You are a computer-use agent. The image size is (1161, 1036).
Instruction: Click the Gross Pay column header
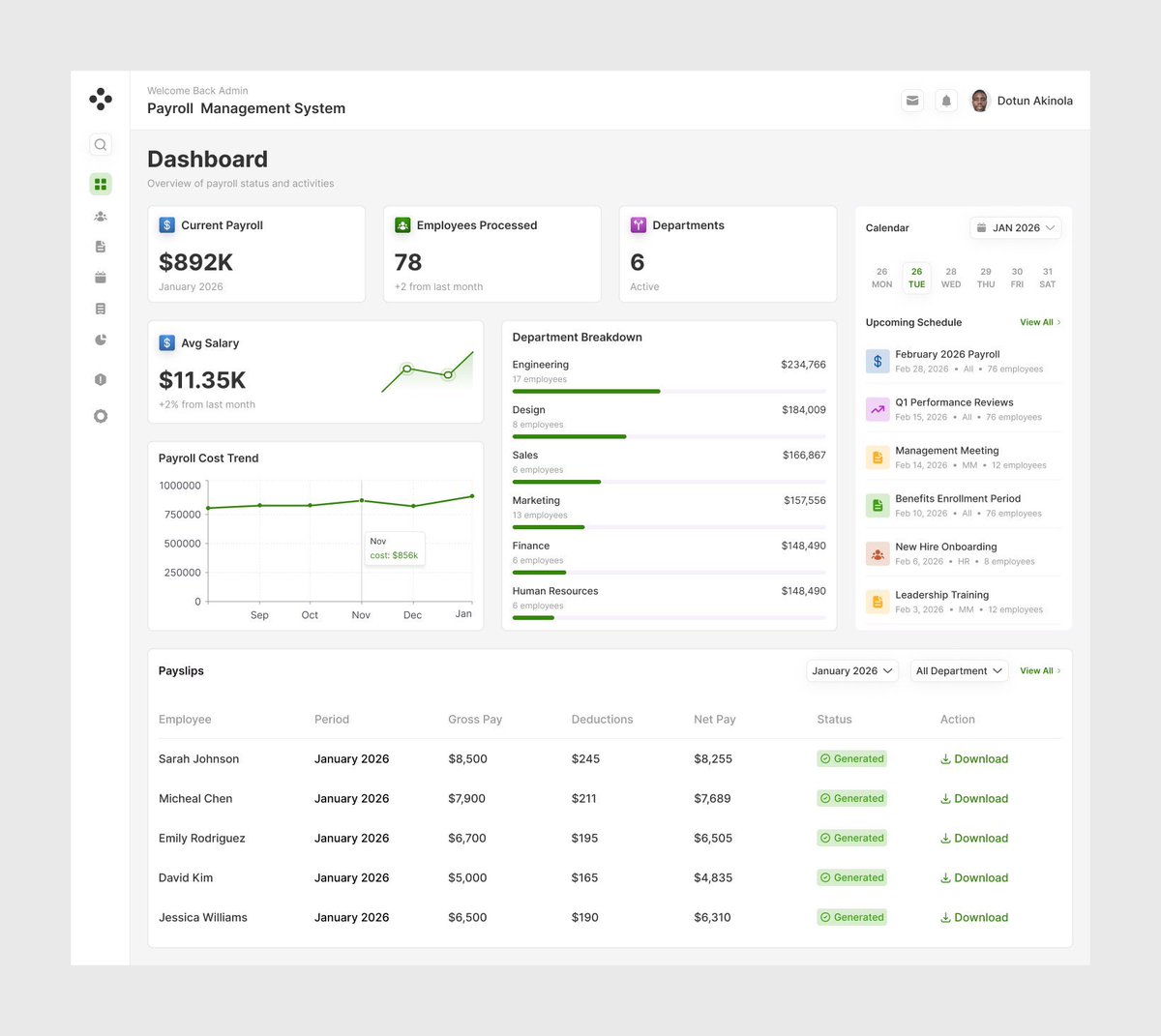475,720
